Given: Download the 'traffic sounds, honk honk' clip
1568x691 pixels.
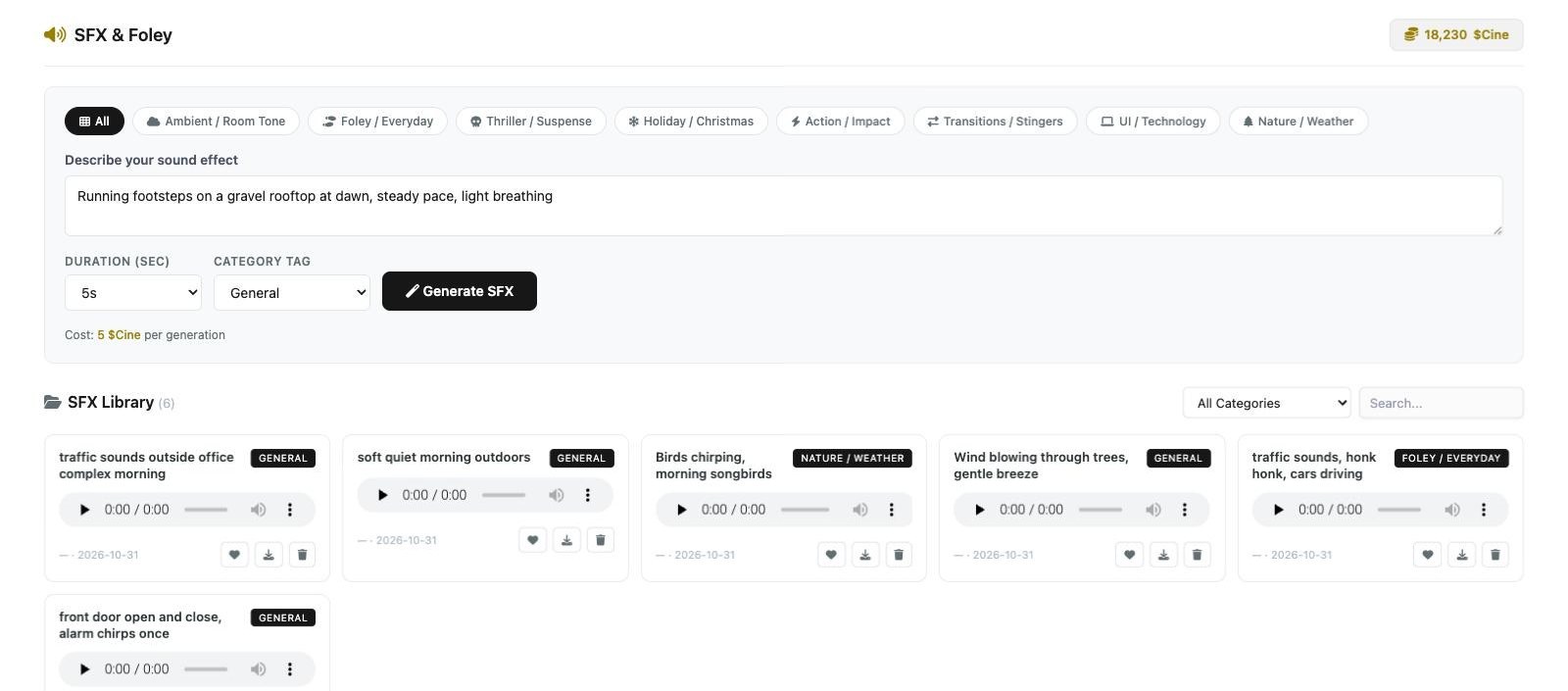Looking at the screenshot, I should (1462, 555).
